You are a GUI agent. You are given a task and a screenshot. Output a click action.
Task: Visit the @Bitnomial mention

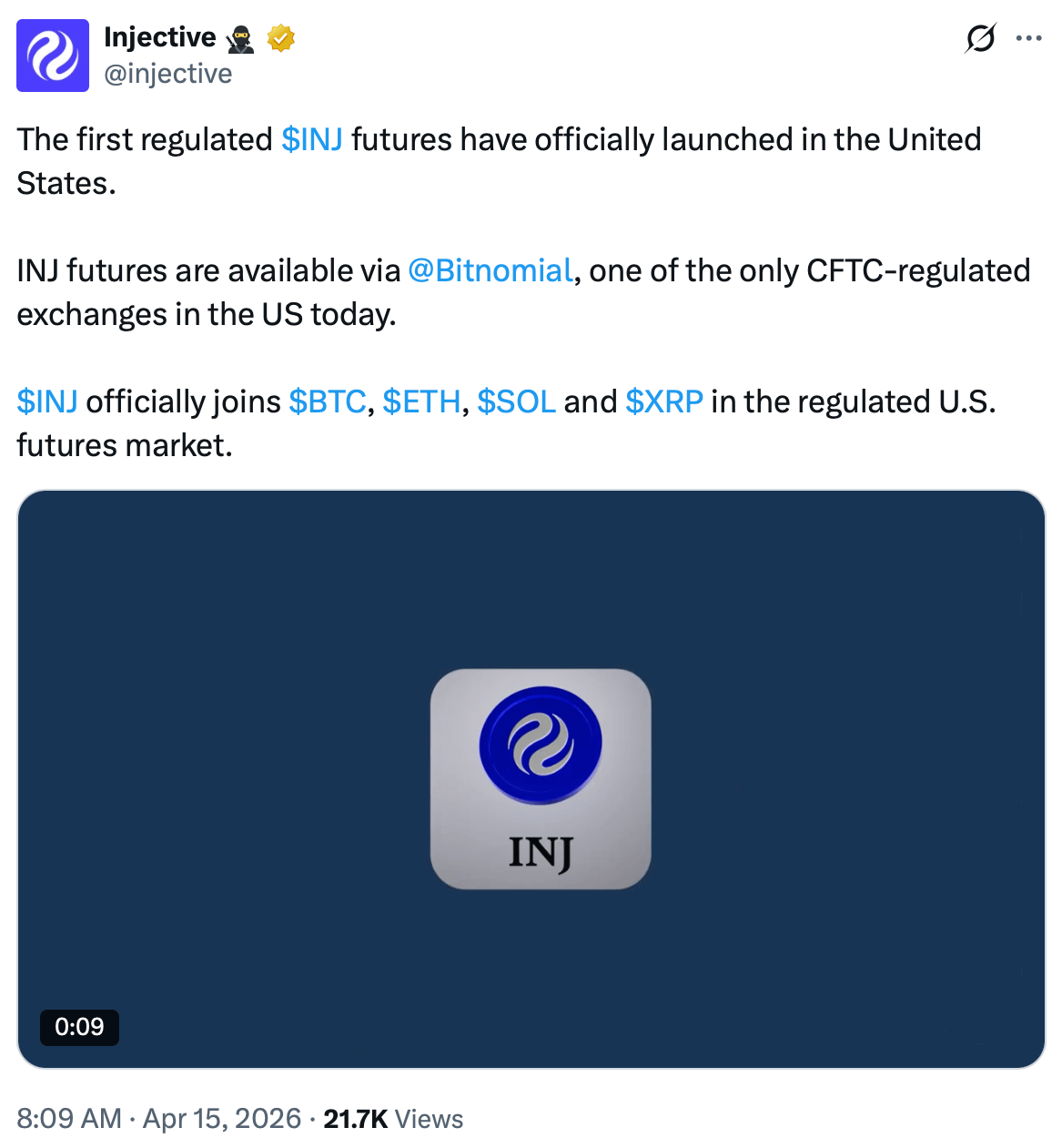click(491, 270)
